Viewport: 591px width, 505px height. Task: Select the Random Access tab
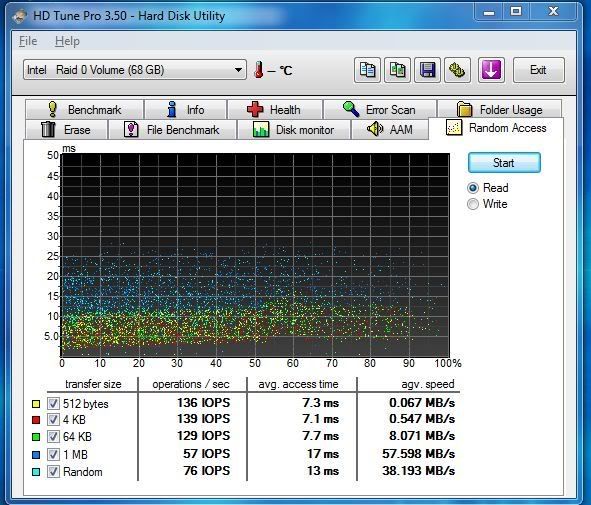coord(496,128)
